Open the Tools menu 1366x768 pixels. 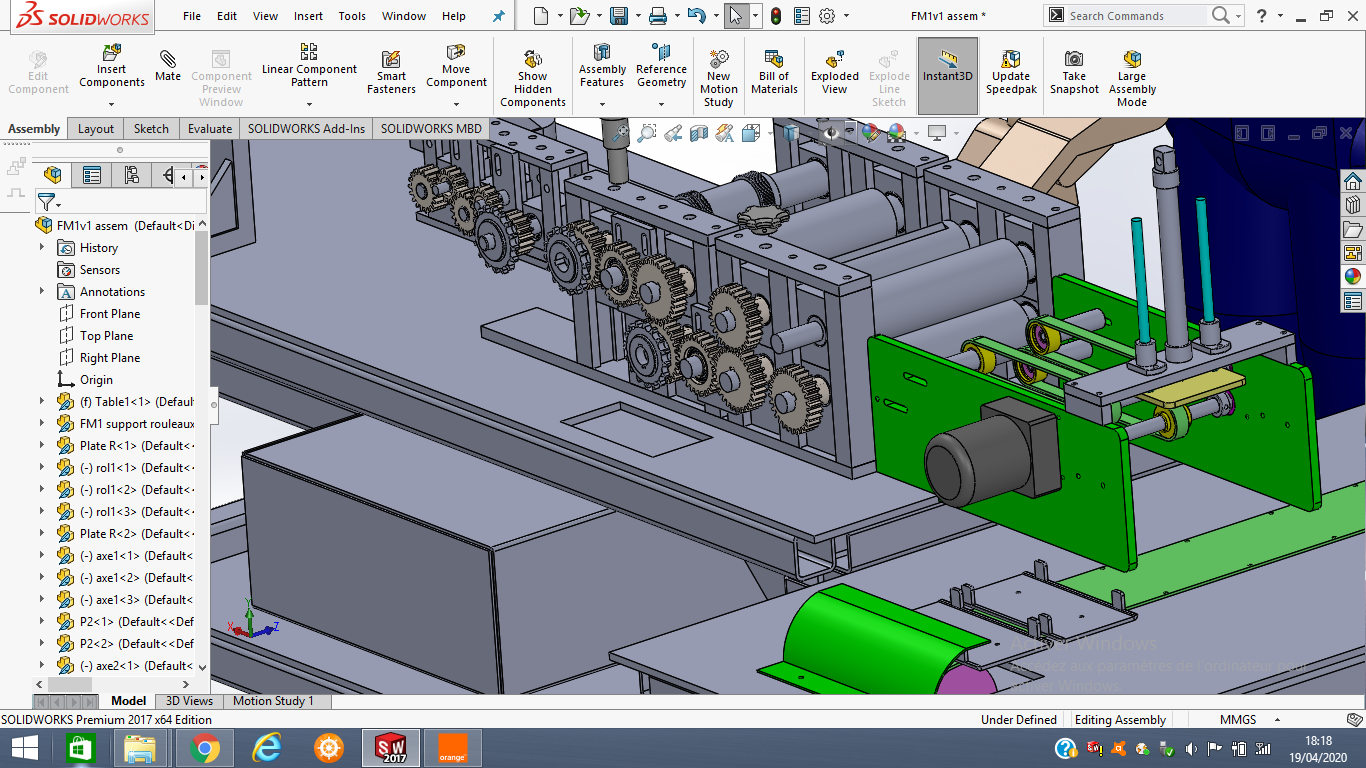[x=352, y=16]
